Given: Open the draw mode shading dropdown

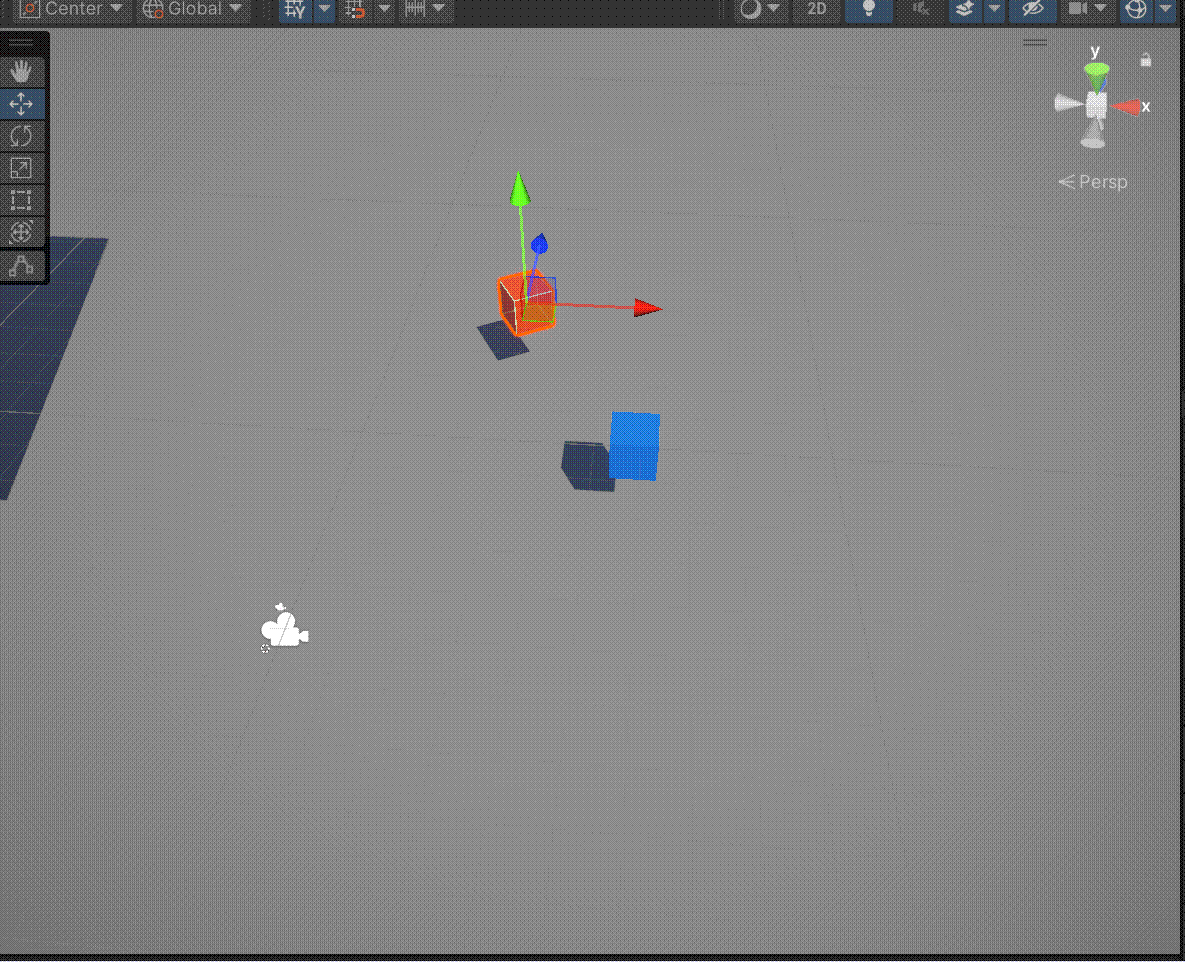Looking at the screenshot, I should (760, 10).
